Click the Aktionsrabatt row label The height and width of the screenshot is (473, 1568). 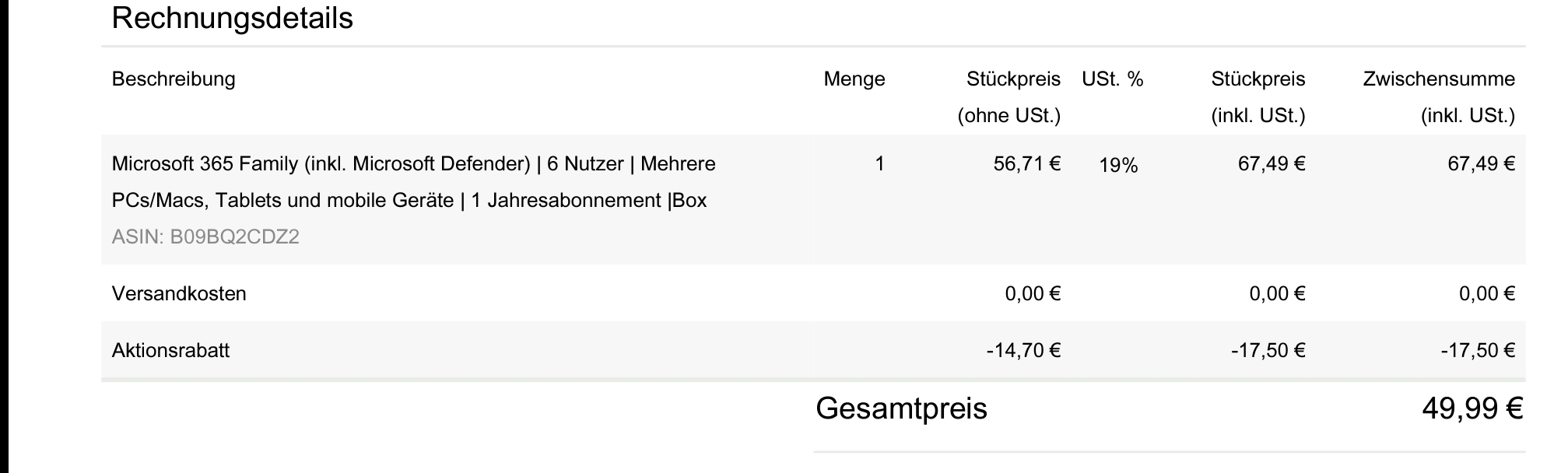pos(170,351)
